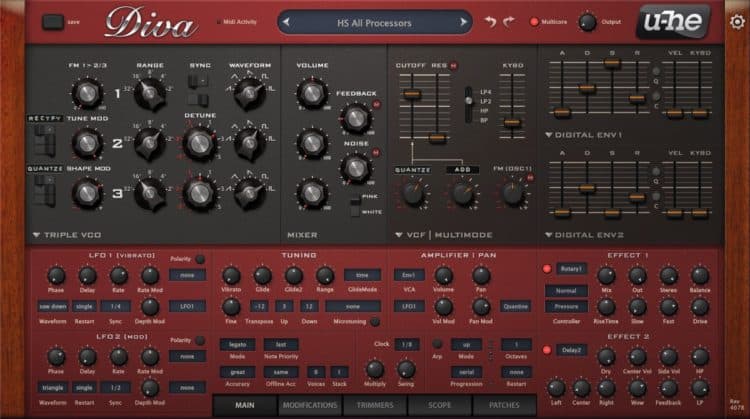Open LFO 2 Waveform 'triangle' dropdown
This screenshot has width=750, height=419.
53,387
